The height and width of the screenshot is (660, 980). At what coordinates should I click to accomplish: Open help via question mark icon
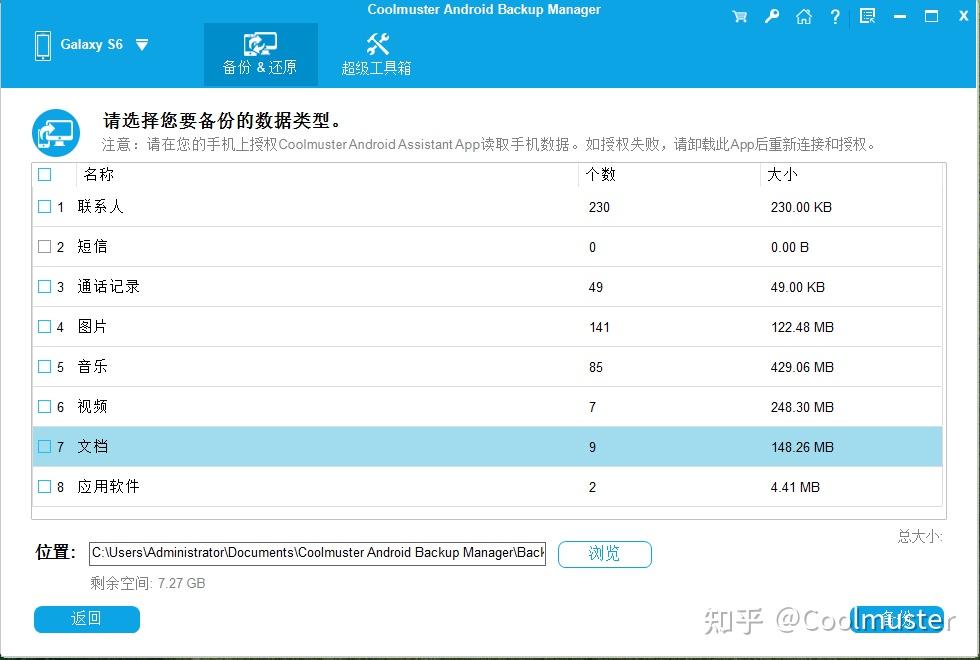coord(835,16)
